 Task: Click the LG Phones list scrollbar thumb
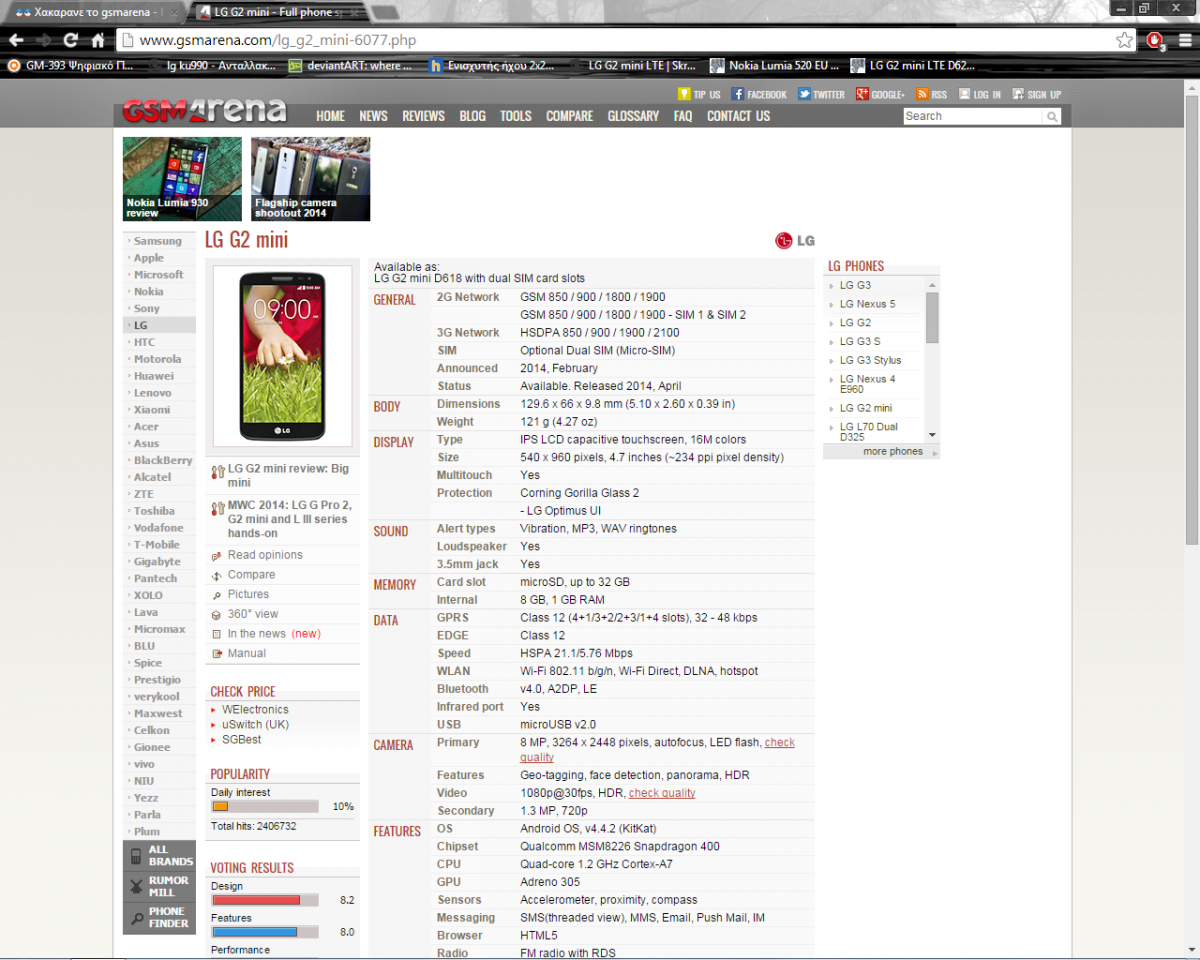pos(932,318)
